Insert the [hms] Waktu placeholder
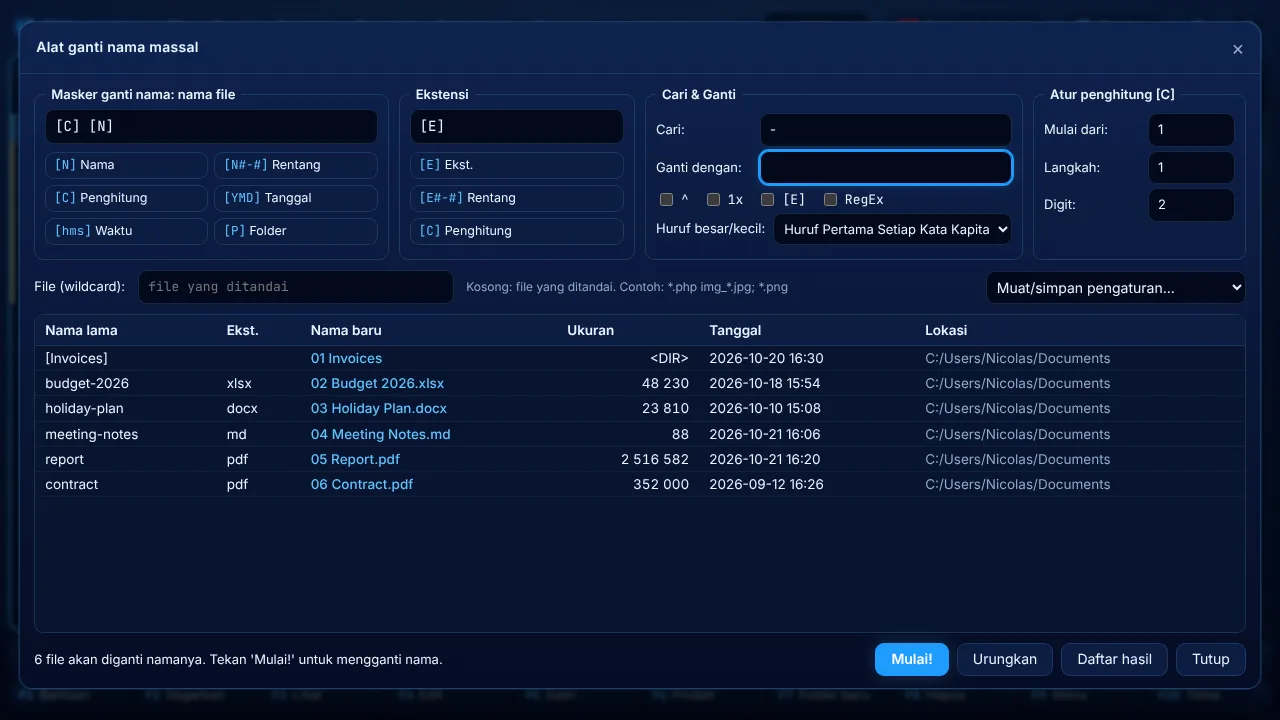 coord(126,231)
